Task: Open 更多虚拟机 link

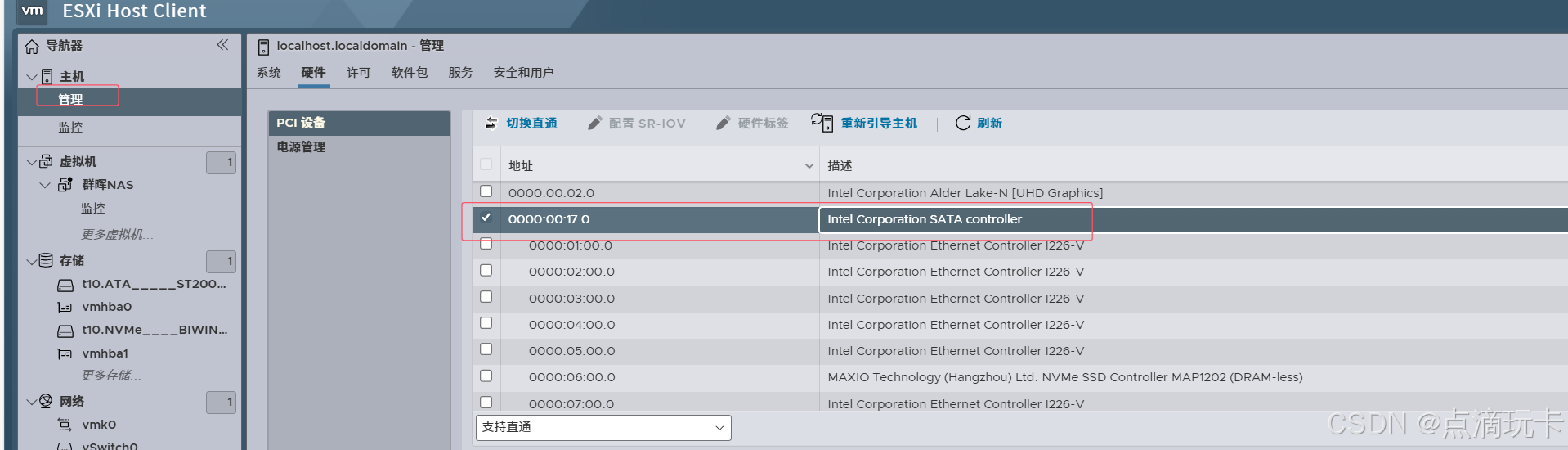Action: point(117,235)
